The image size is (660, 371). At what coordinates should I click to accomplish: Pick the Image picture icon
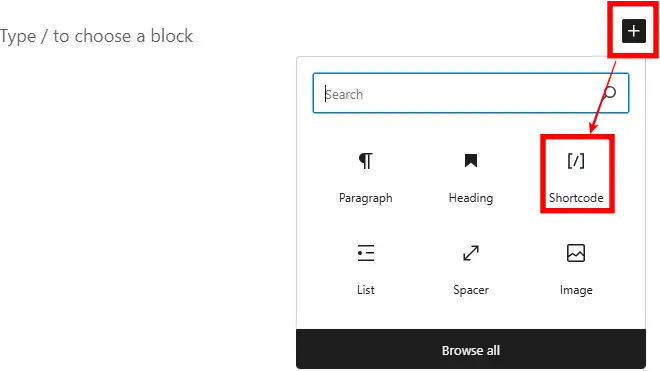(576, 253)
